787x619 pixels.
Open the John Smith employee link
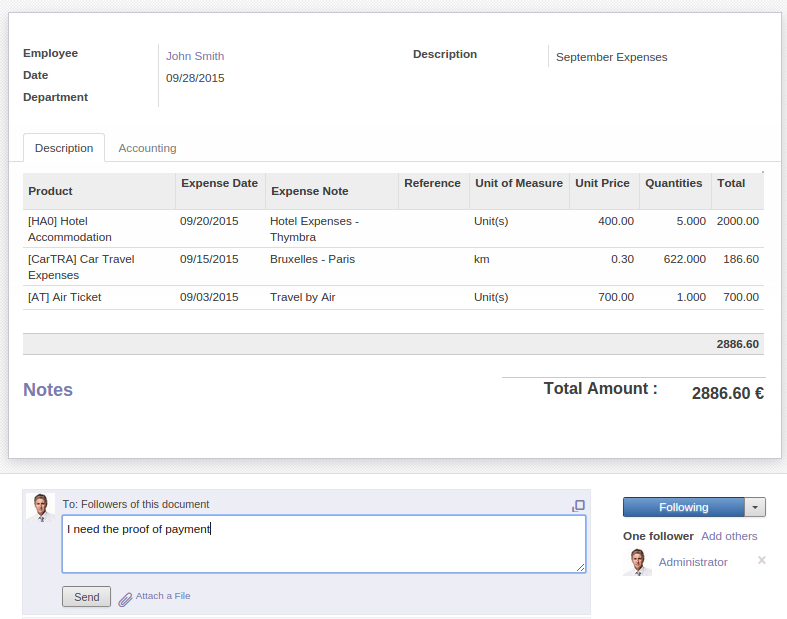click(x=195, y=57)
